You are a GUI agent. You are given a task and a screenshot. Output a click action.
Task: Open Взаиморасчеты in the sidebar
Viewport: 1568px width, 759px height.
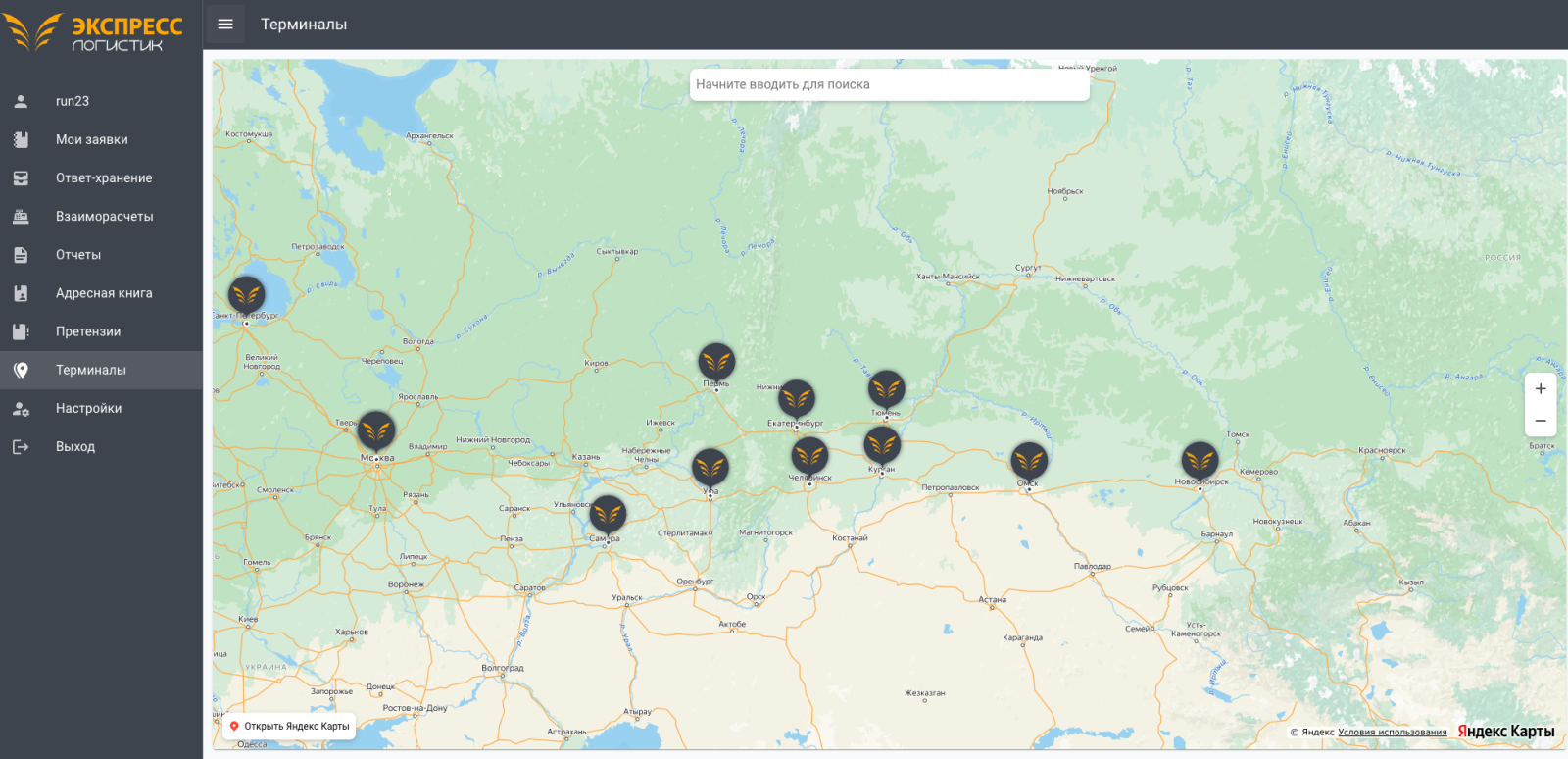(x=101, y=216)
